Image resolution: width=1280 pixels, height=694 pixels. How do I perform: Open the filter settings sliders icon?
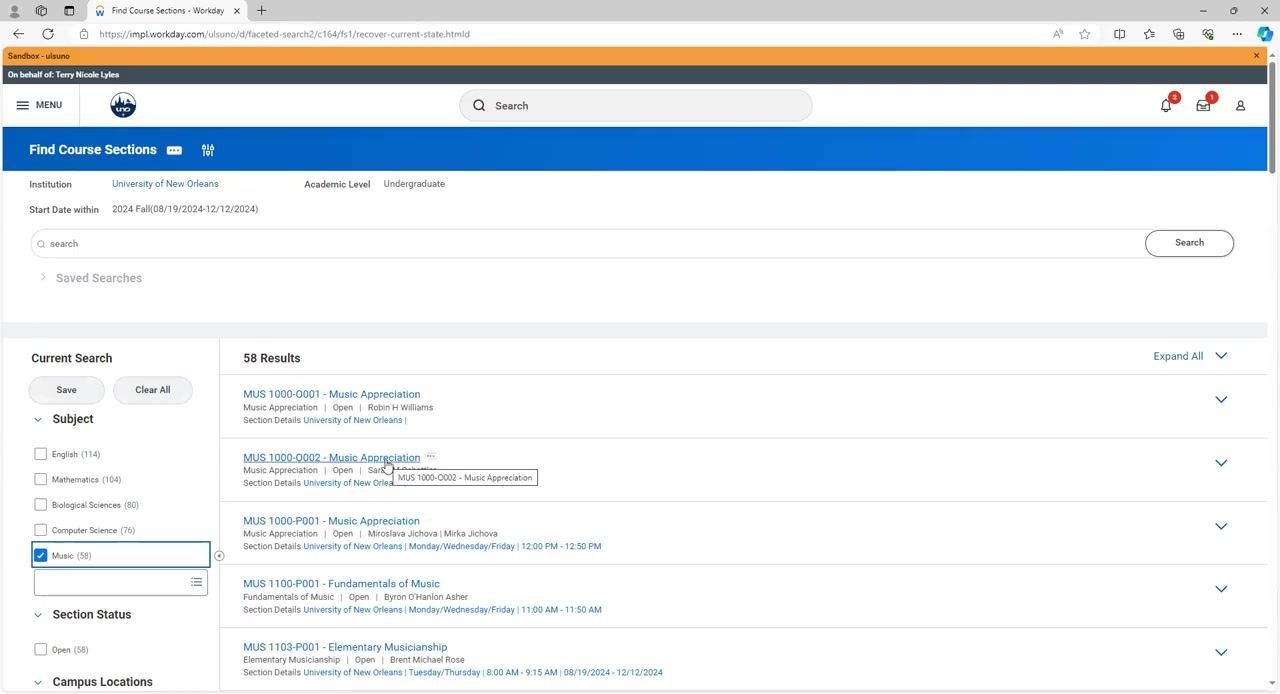[x=208, y=150]
